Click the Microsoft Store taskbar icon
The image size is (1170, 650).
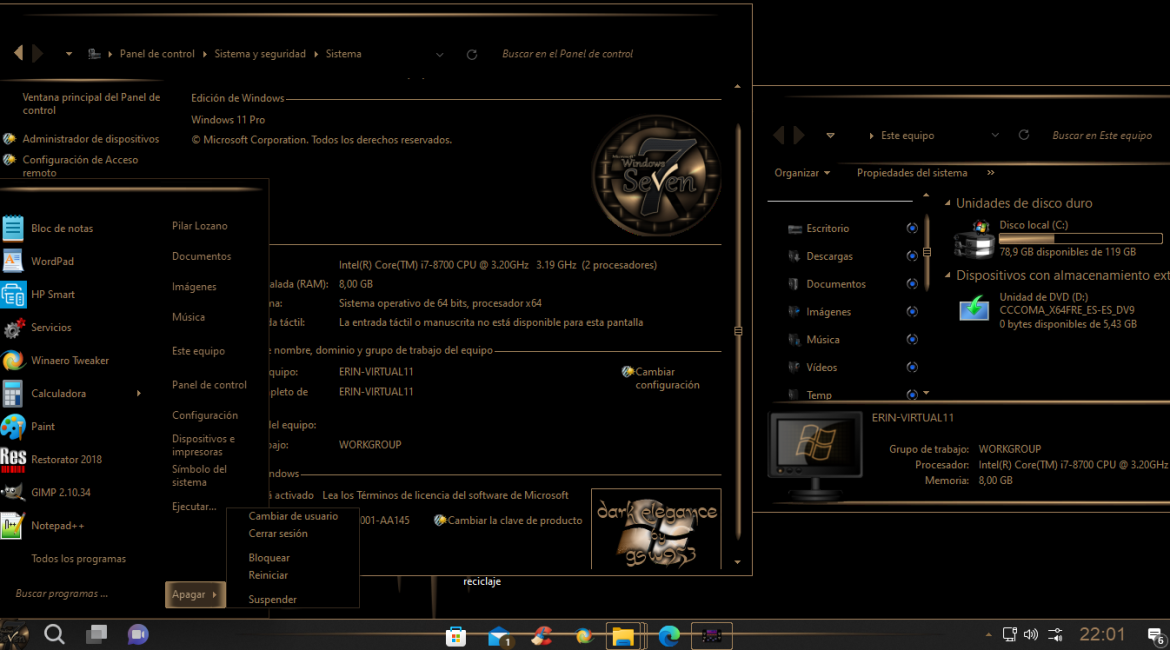point(456,636)
